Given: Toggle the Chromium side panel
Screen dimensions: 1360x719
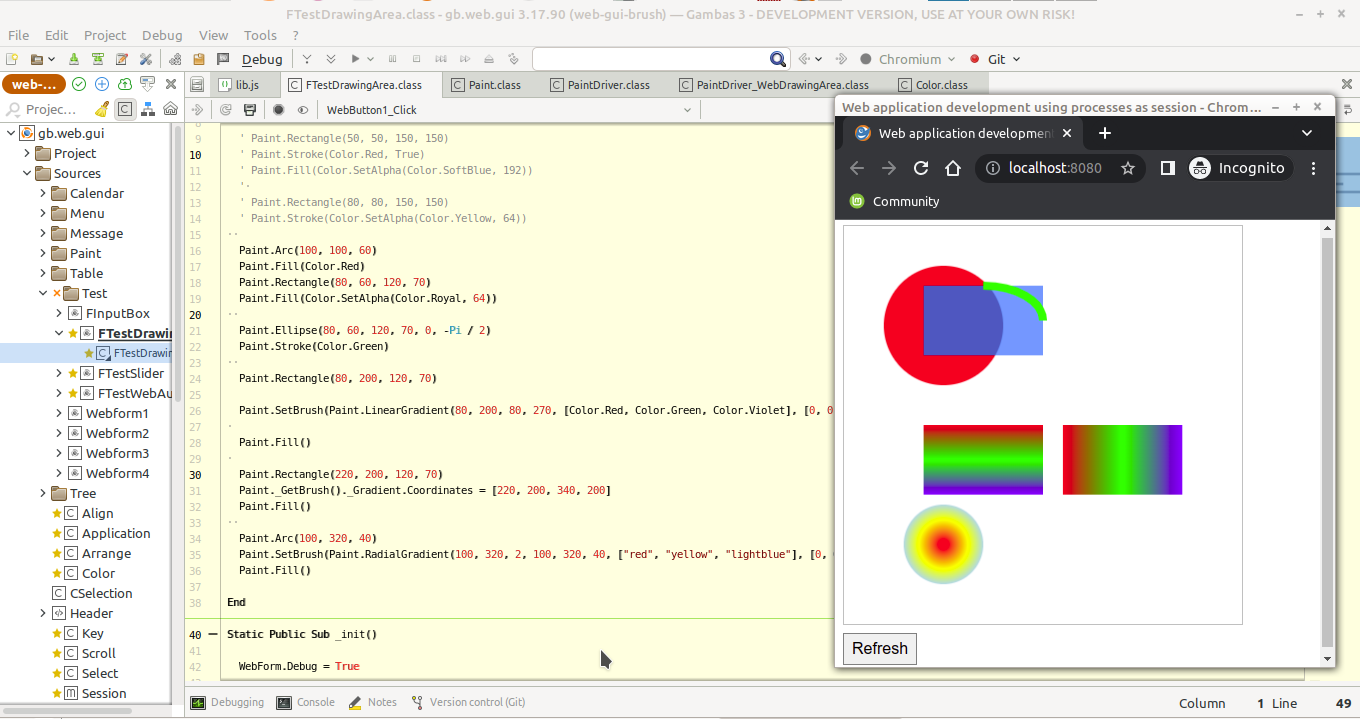Looking at the screenshot, I should click(1167, 168).
